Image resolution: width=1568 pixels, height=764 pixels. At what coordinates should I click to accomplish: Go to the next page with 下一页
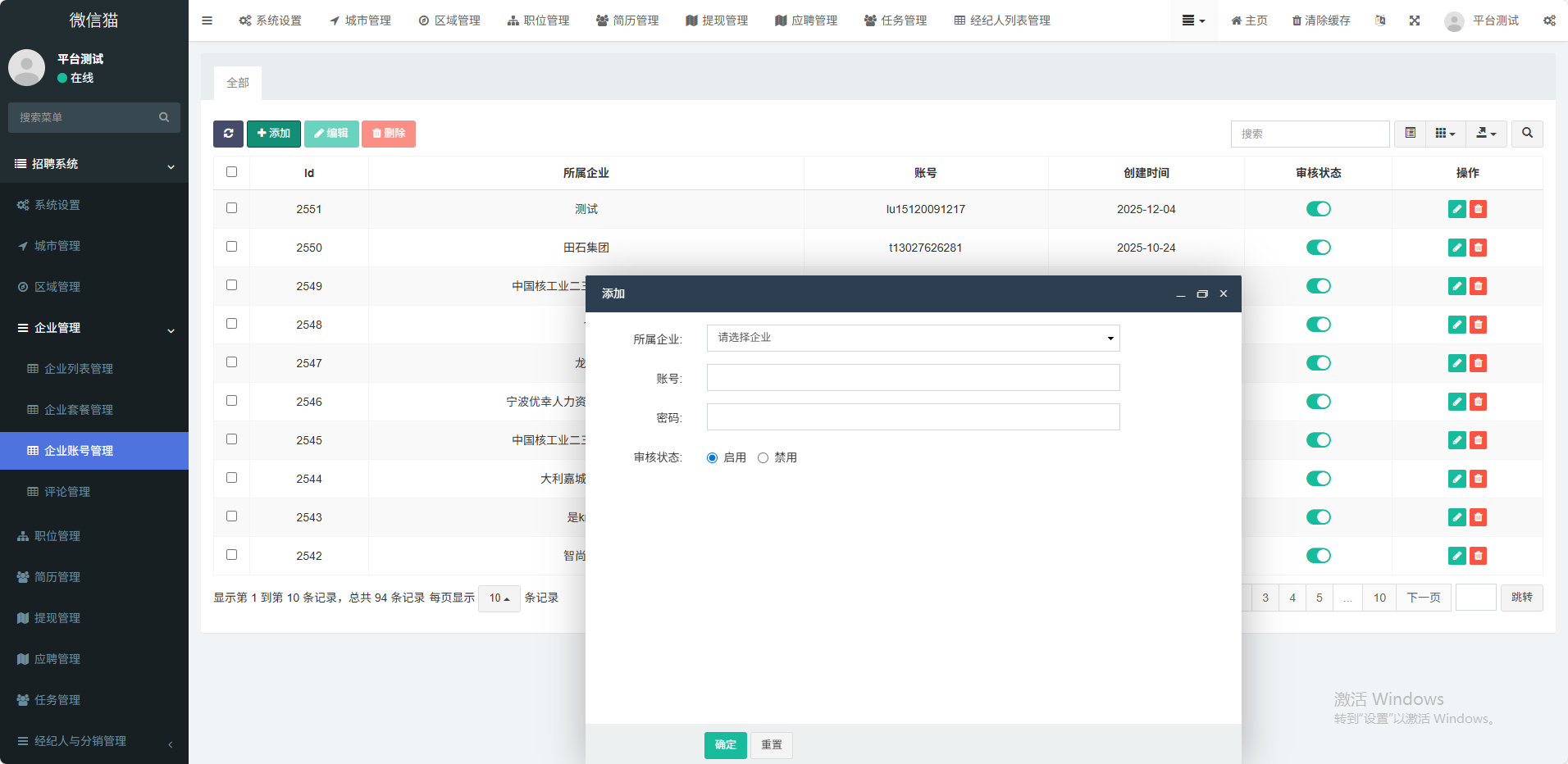1423,598
